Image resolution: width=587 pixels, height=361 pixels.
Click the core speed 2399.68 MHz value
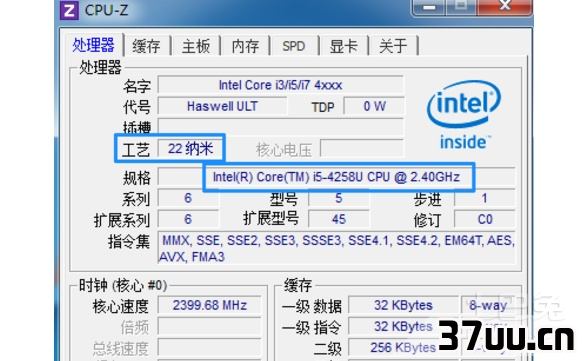pos(209,305)
